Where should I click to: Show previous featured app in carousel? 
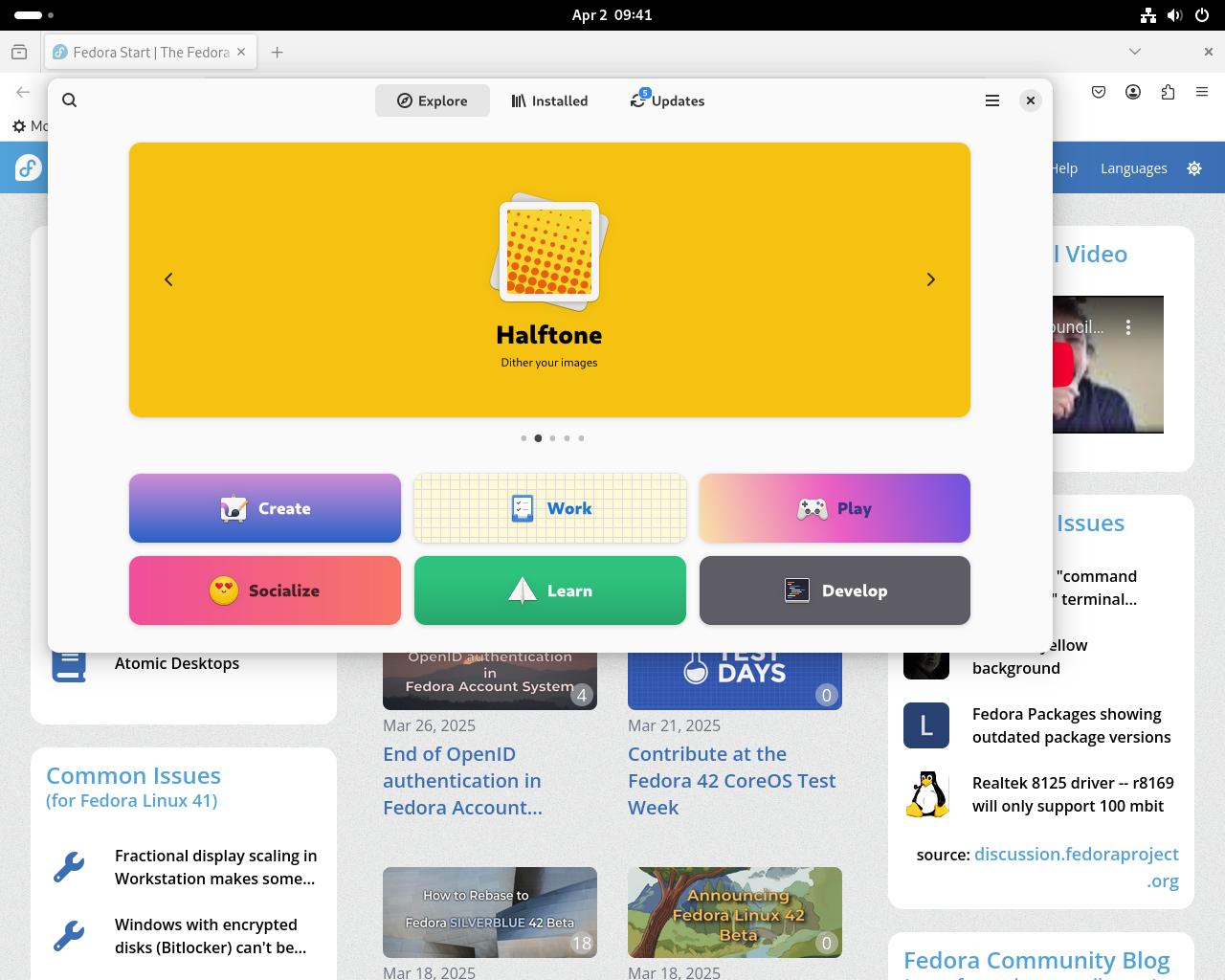tap(168, 279)
